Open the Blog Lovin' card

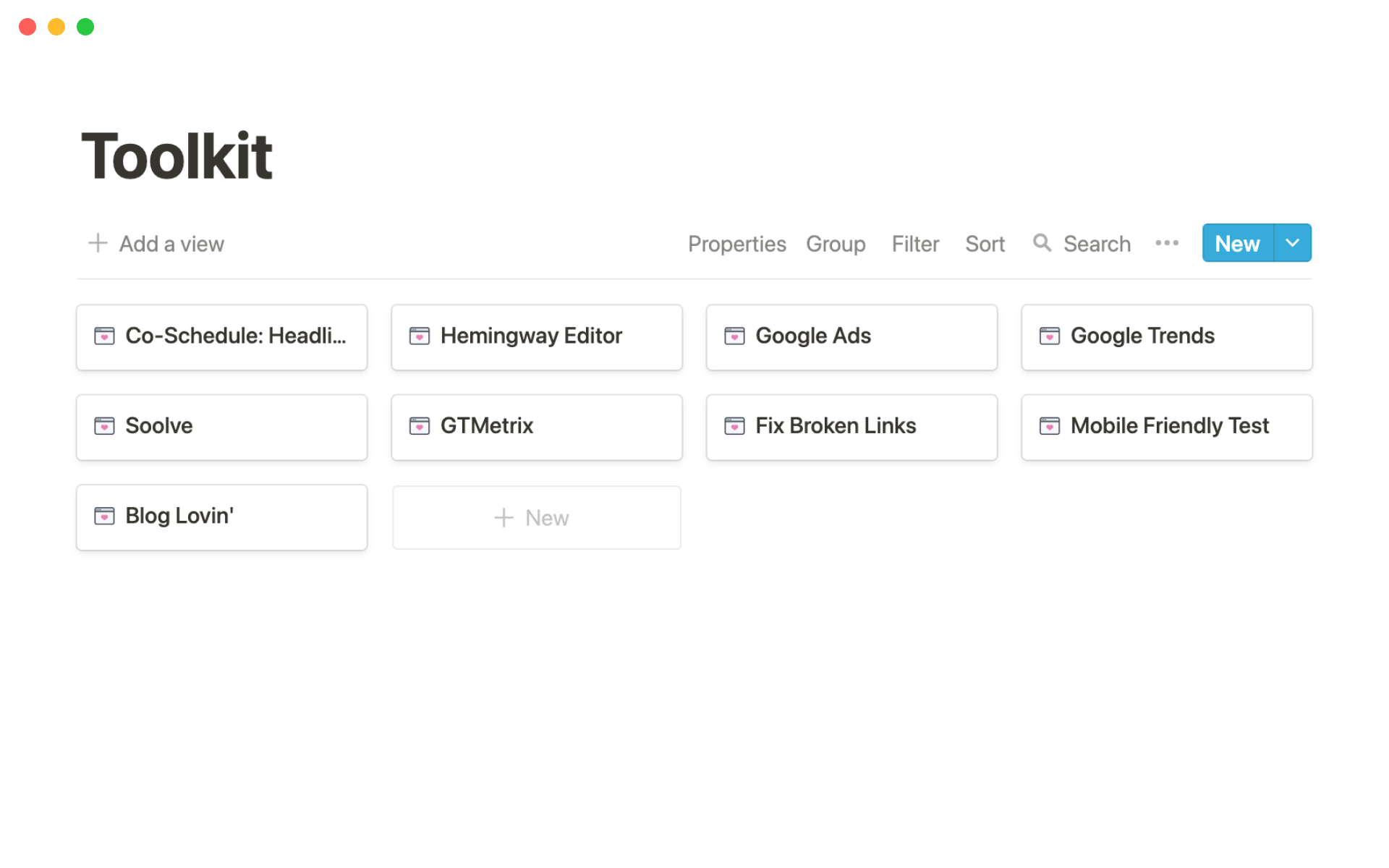coord(221,517)
